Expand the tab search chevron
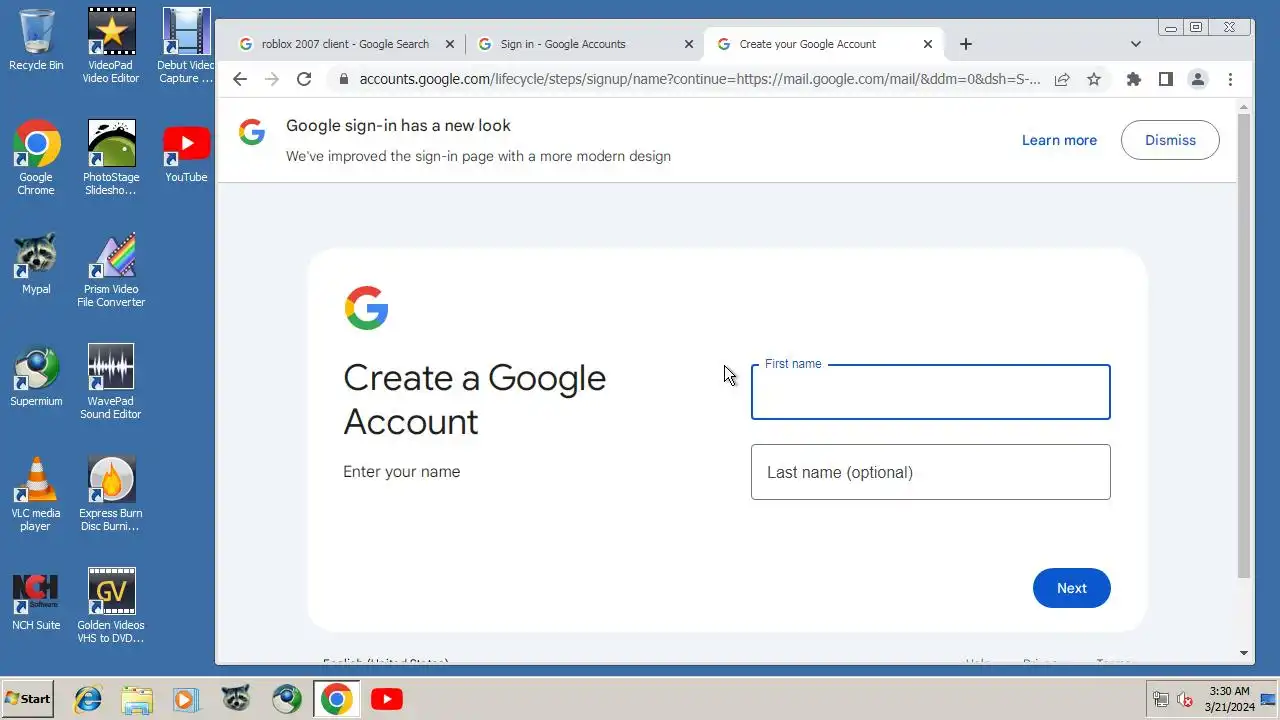Screen dimensions: 1280x720 pos(1136,44)
